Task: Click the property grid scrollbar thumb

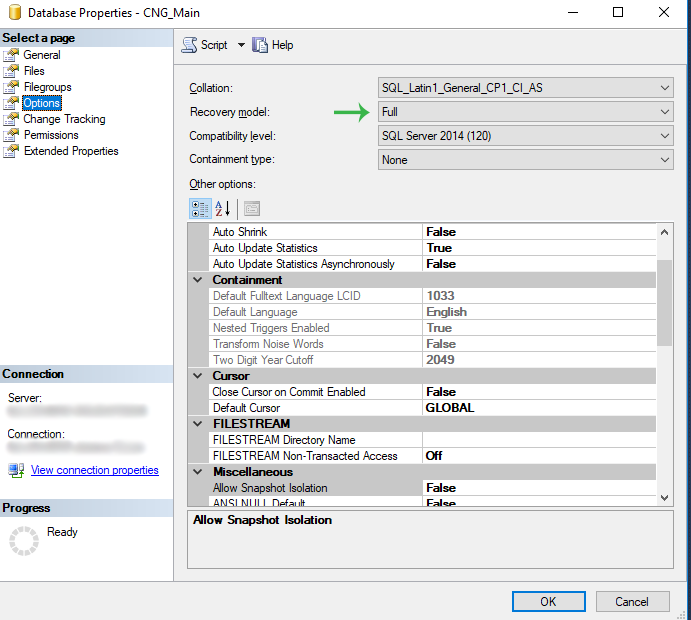Action: click(x=665, y=303)
